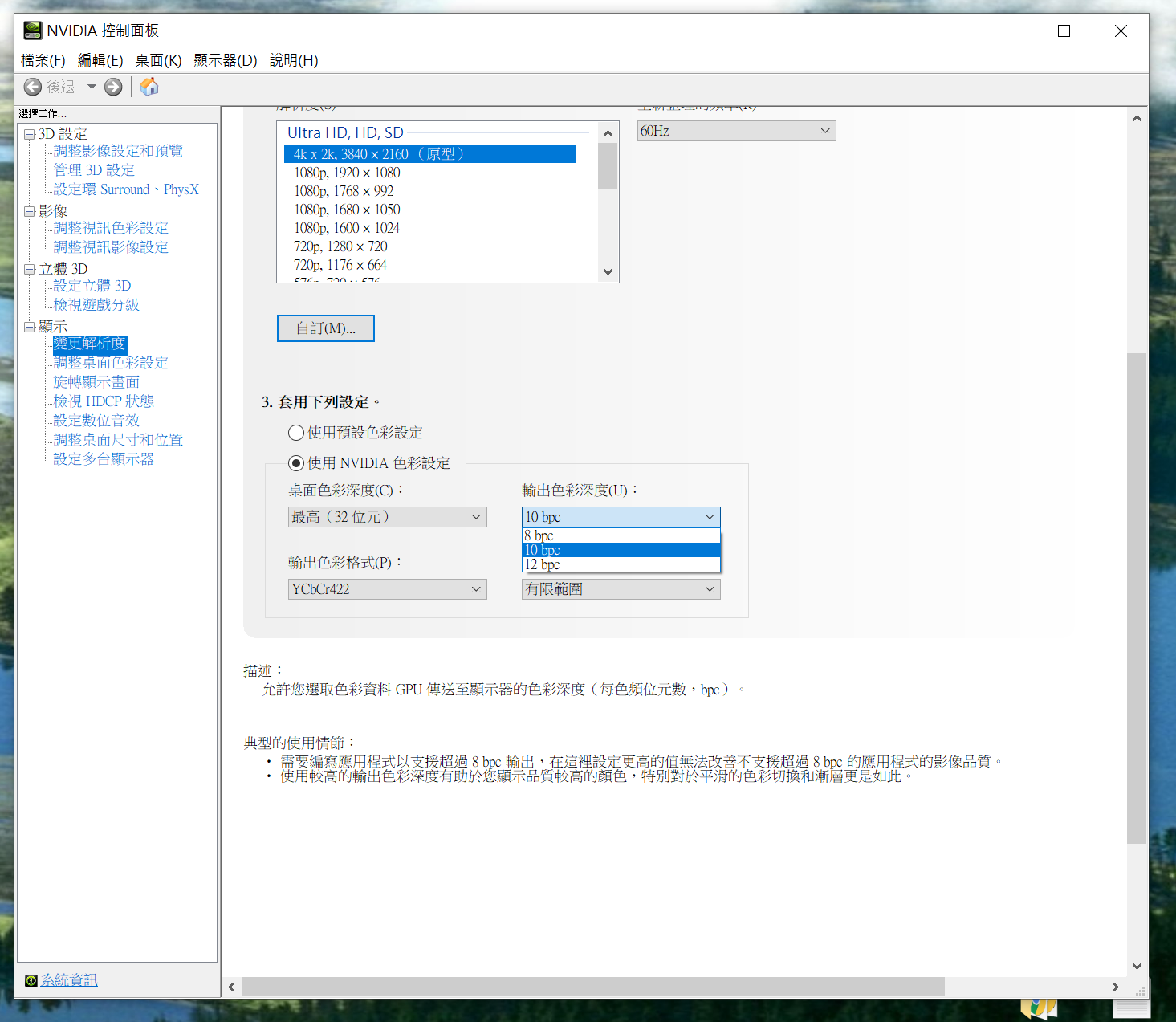
Task: Collapse the 3D 設定 tree node
Action: point(29,134)
